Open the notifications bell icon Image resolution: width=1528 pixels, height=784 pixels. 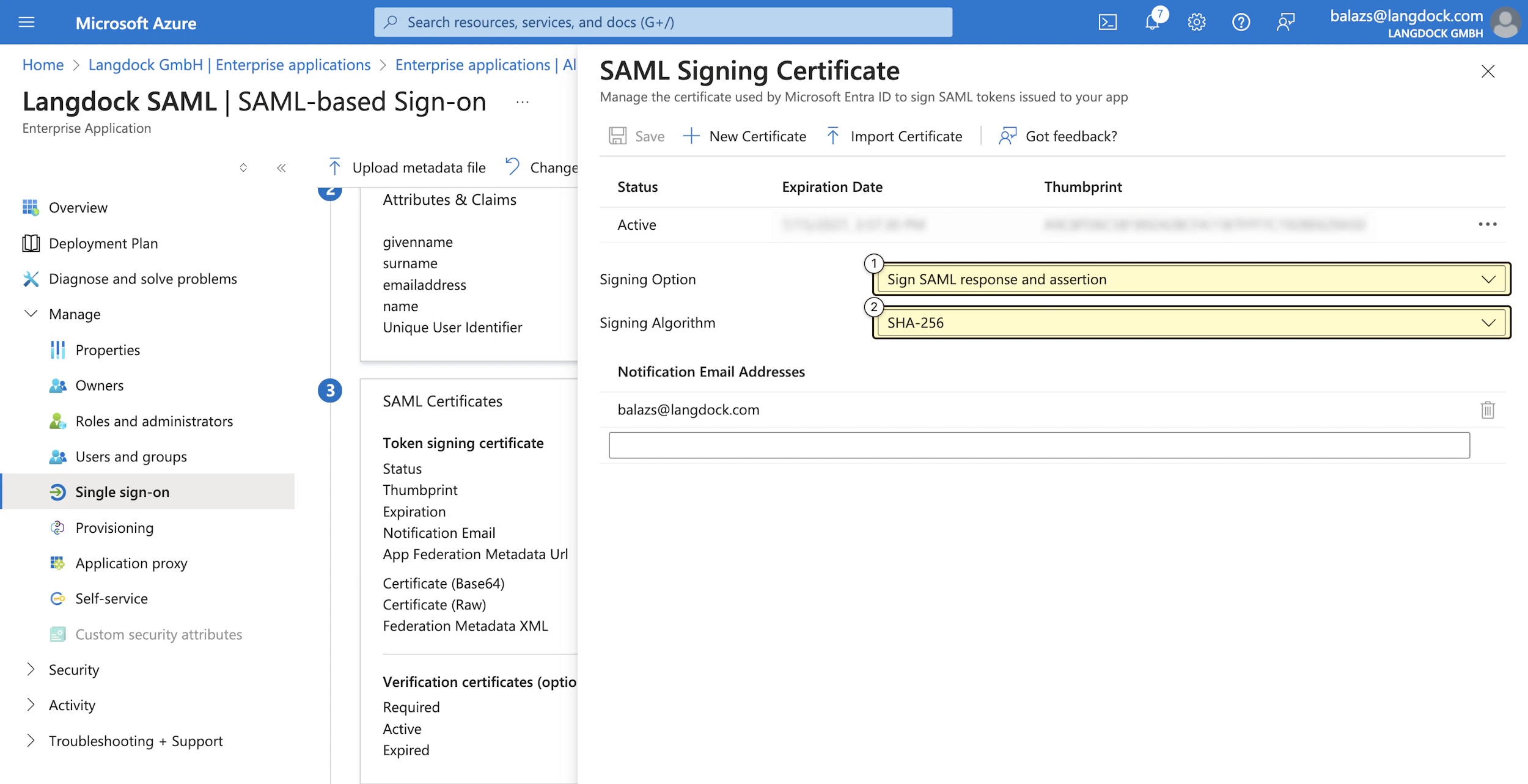point(1153,21)
